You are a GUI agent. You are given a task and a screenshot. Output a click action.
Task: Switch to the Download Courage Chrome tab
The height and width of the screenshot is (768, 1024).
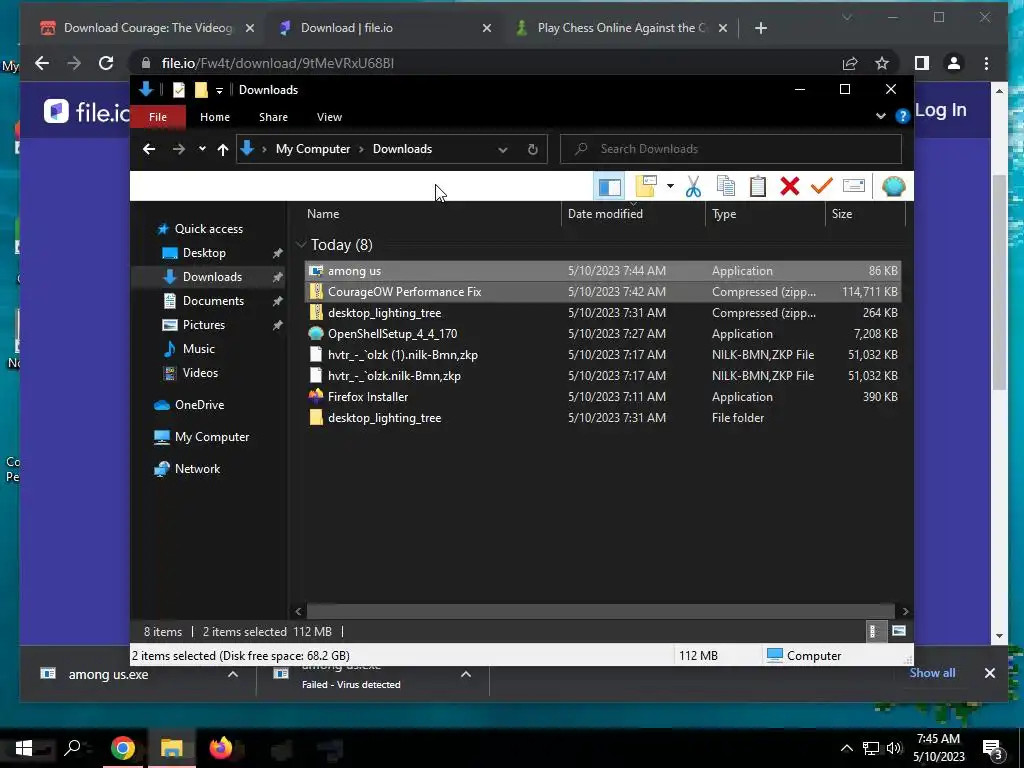click(x=147, y=27)
